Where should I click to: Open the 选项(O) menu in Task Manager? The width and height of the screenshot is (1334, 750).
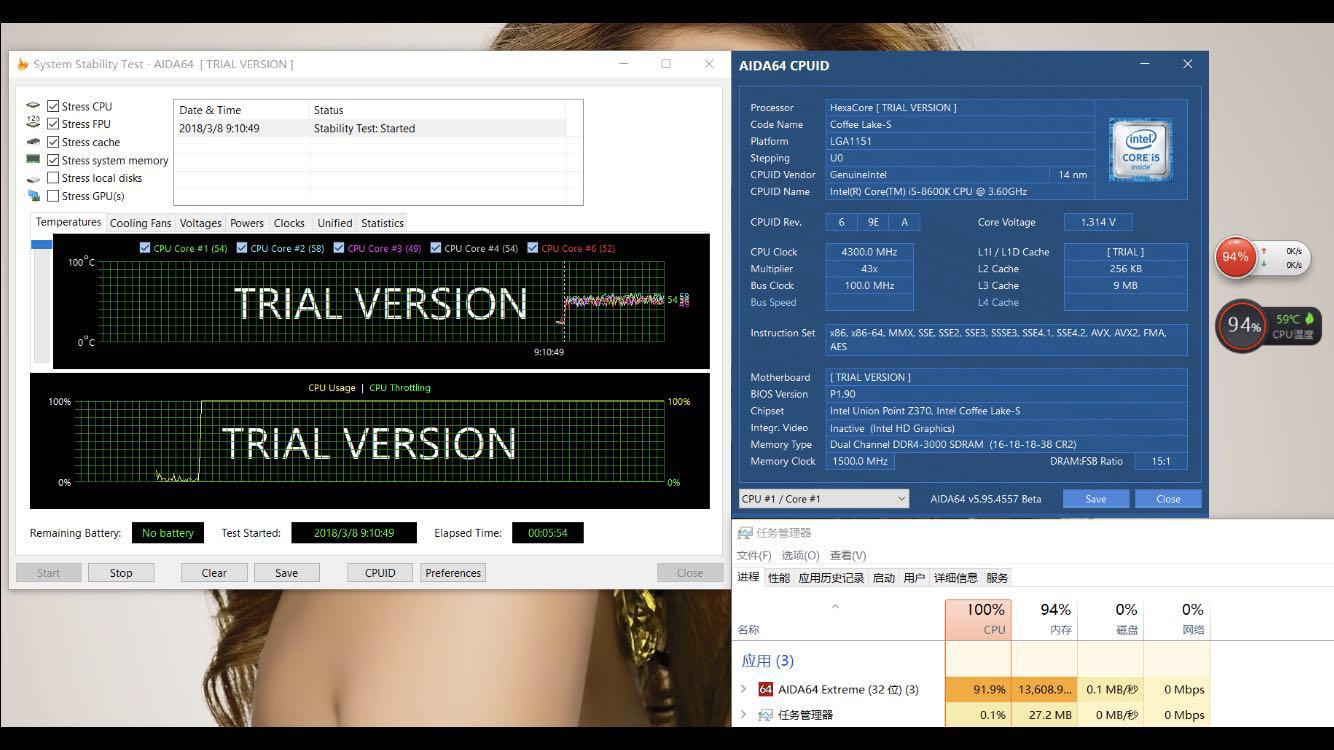click(x=800, y=555)
